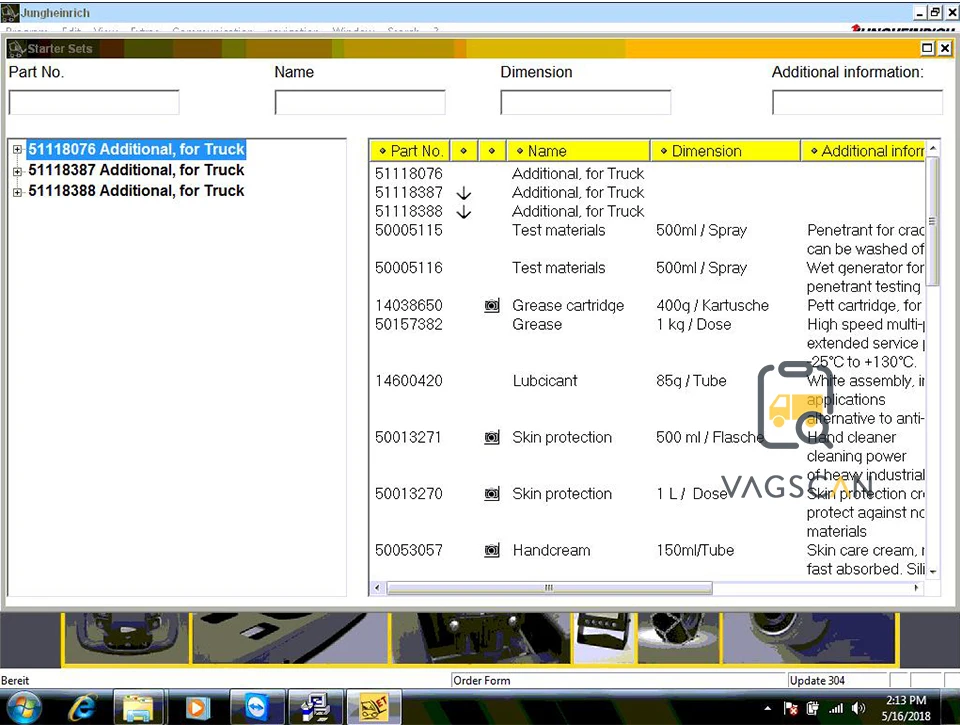
Task: Switch to the Jungheinrich ET taskbar app
Action: 374,708
